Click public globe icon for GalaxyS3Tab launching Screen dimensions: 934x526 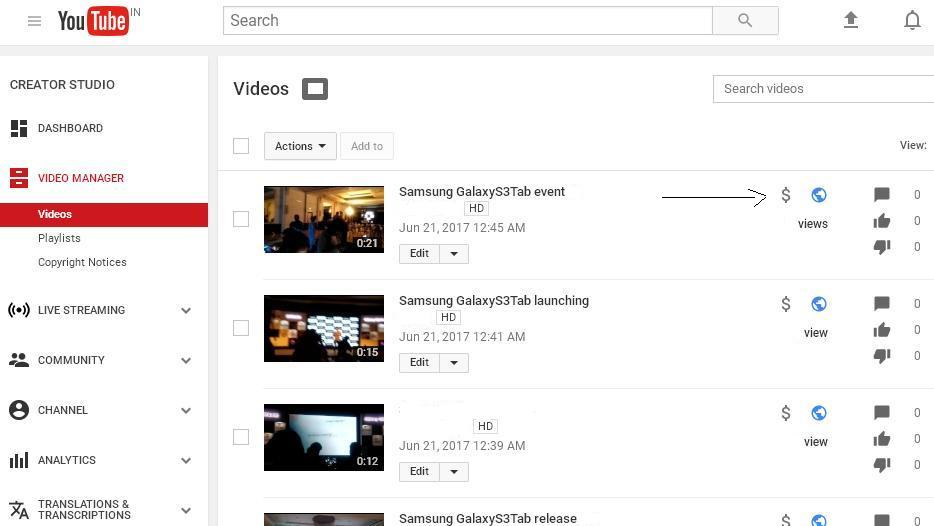point(819,304)
